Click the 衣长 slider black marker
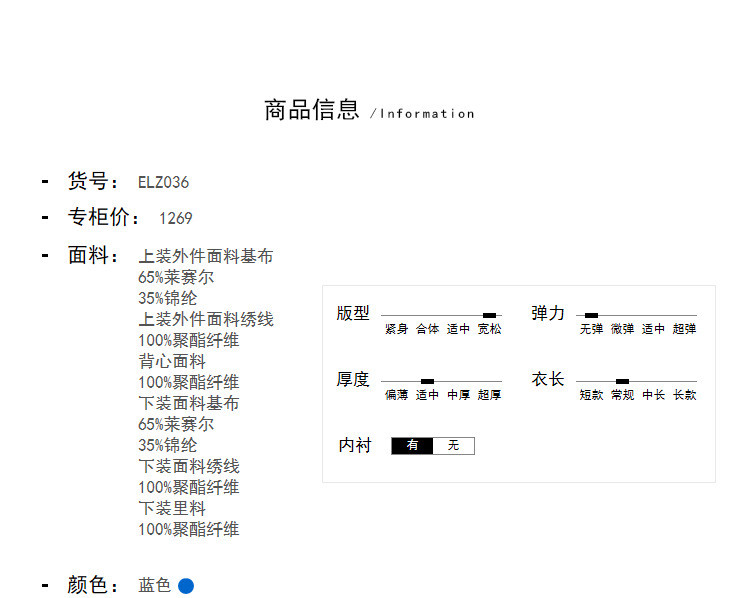 (622, 381)
